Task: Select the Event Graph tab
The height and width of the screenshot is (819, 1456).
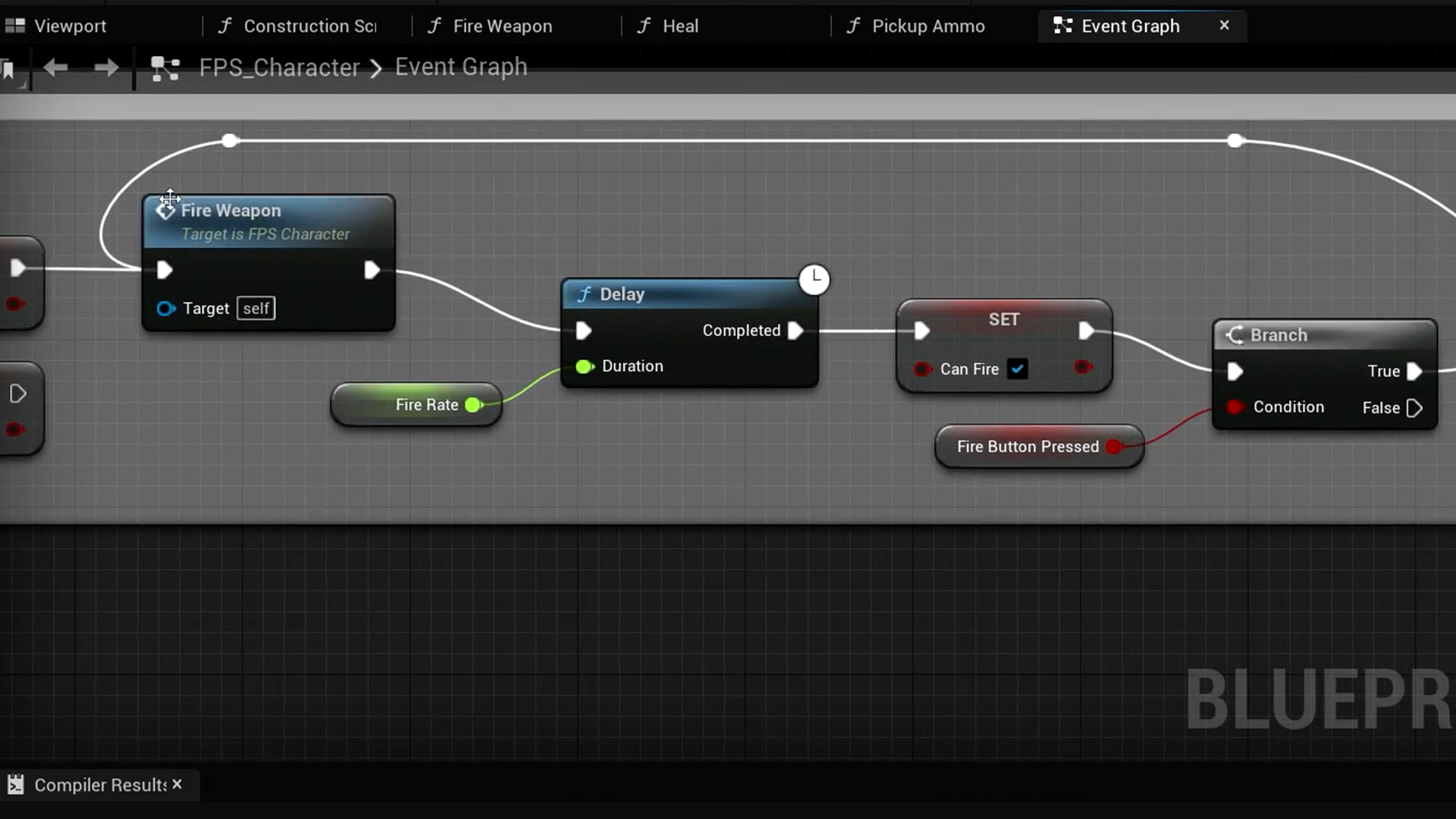Action: coord(1130,26)
